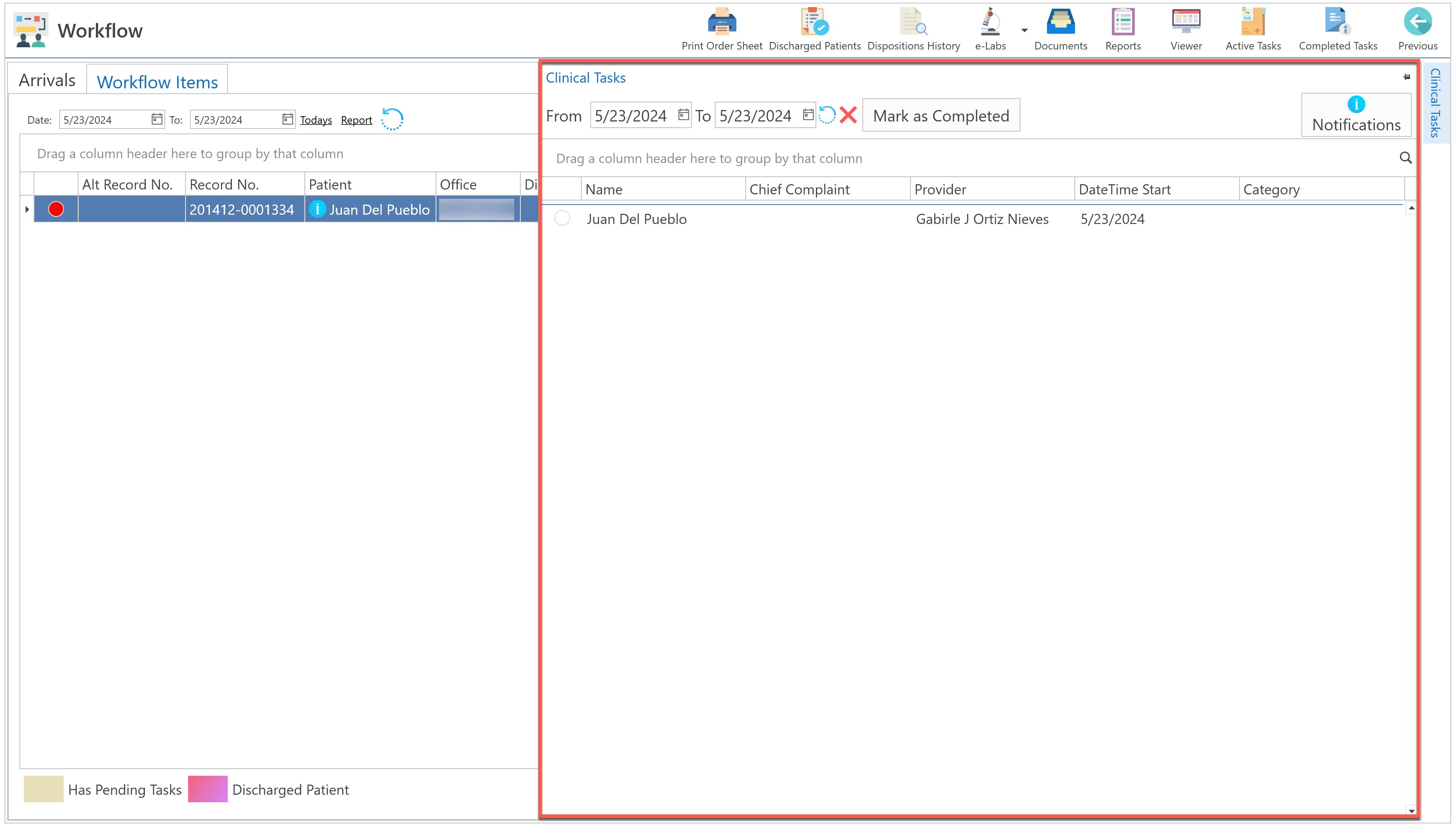Select the Juan Del Pueblo task radio button
The height and width of the screenshot is (827, 1456).
coord(562,218)
